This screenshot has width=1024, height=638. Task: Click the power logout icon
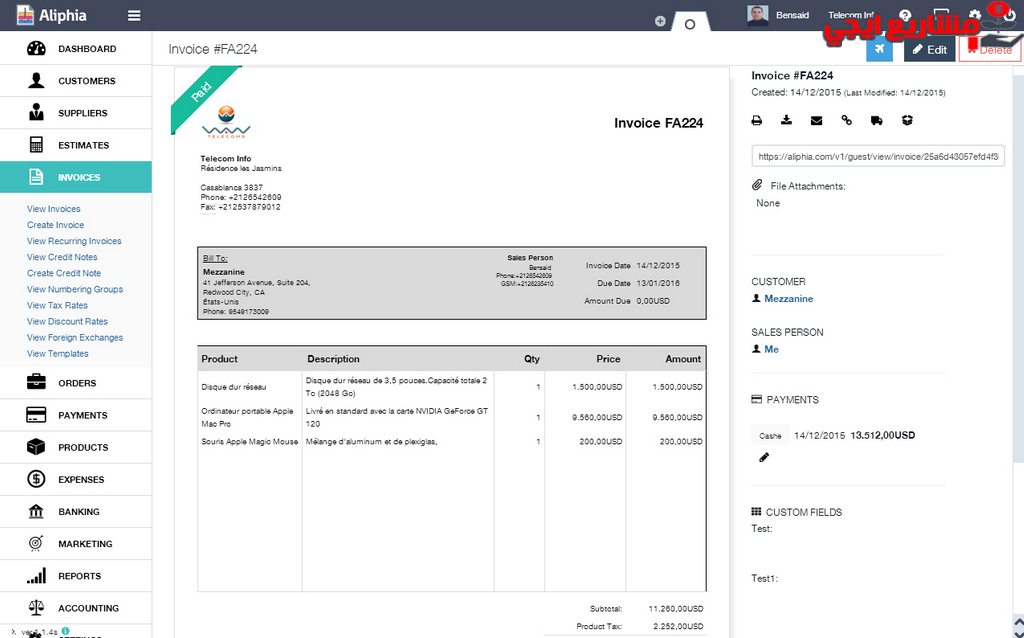click(x=1010, y=15)
